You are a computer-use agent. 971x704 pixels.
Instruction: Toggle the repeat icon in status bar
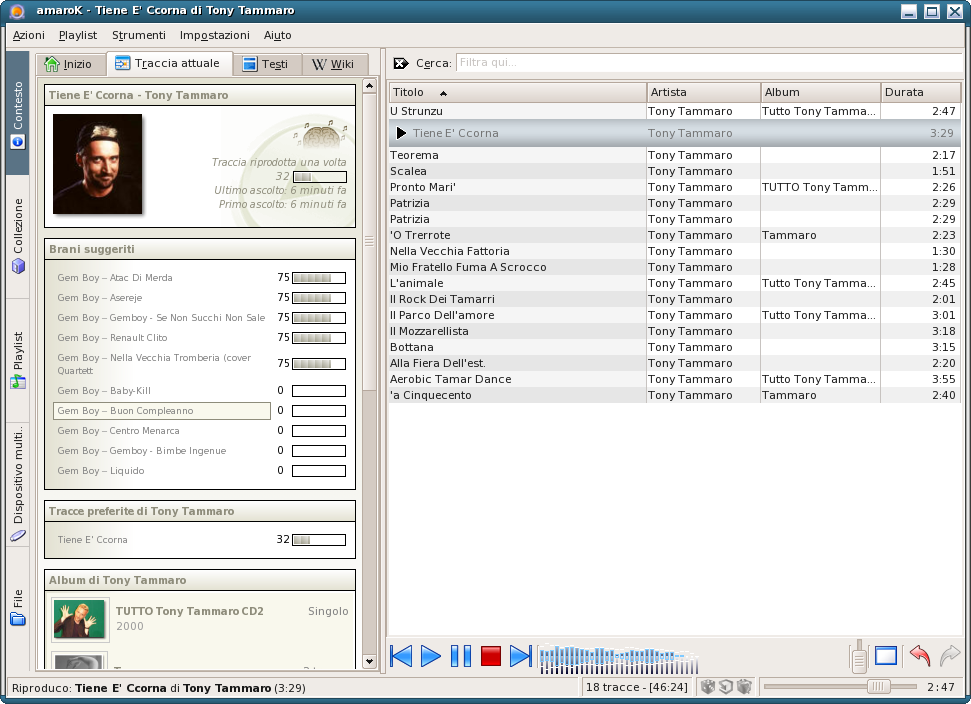[x=726, y=687]
